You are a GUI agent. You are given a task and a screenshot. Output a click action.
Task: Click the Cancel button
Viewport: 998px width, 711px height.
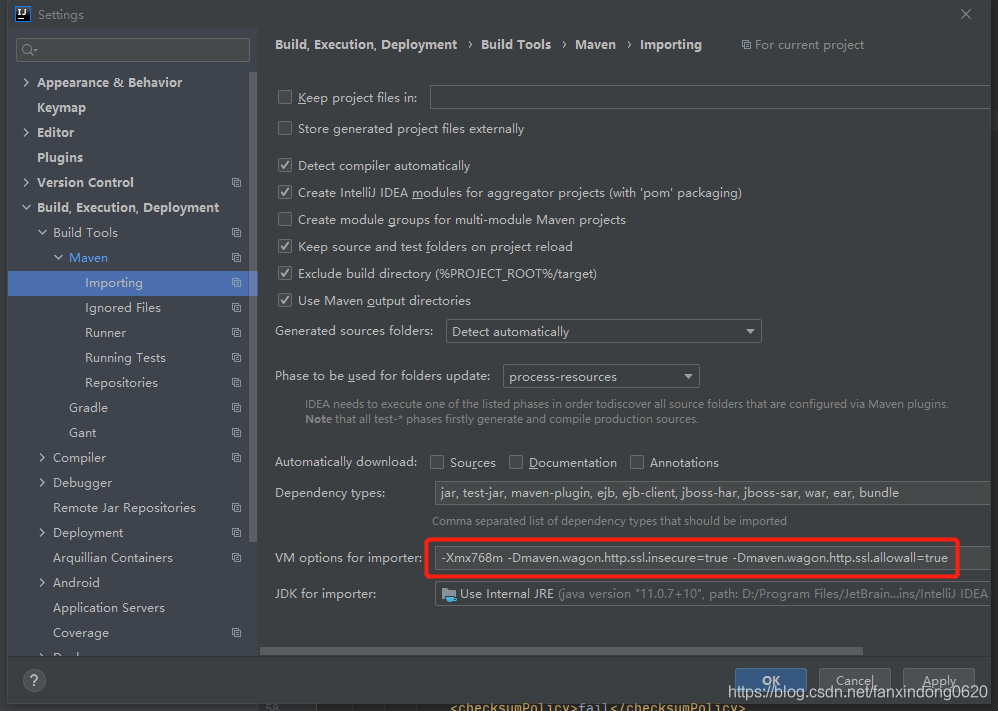point(854,680)
